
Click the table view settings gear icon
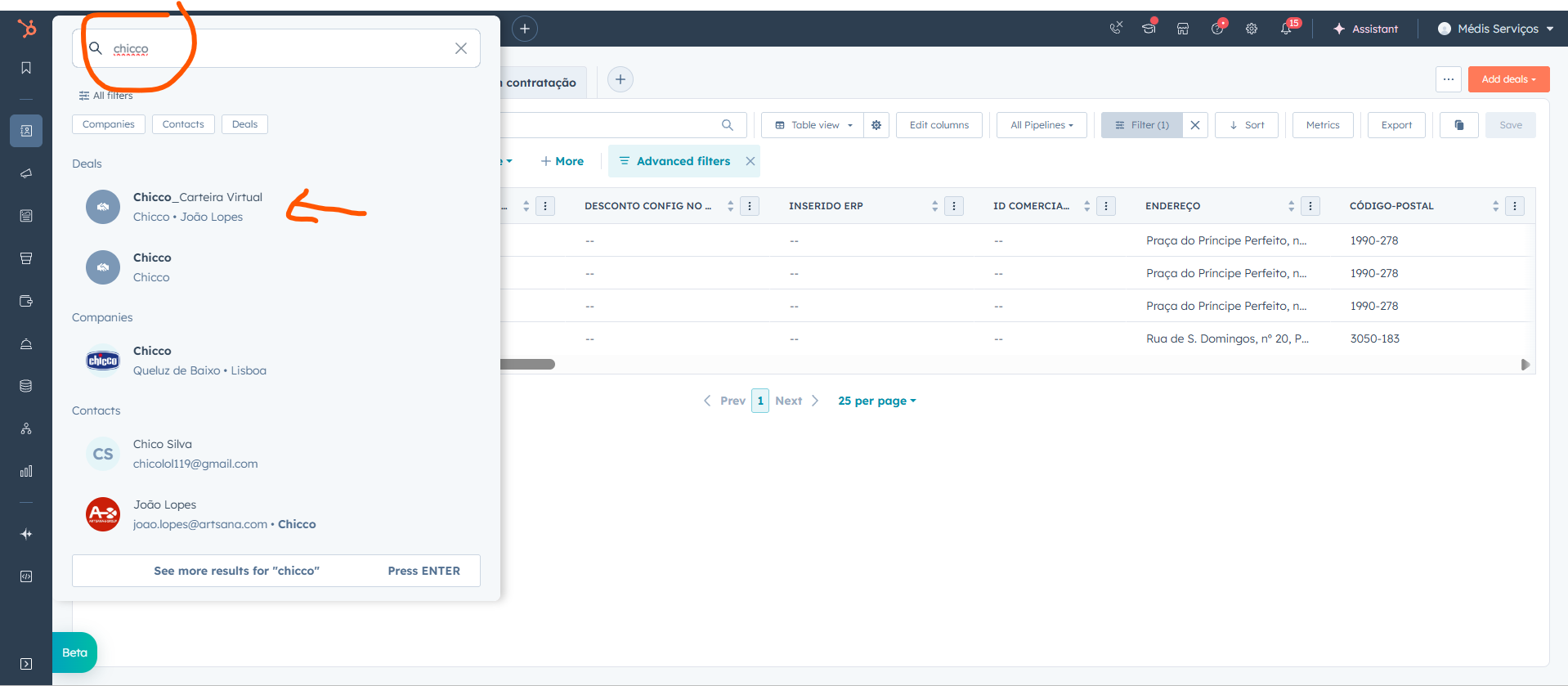(x=876, y=125)
